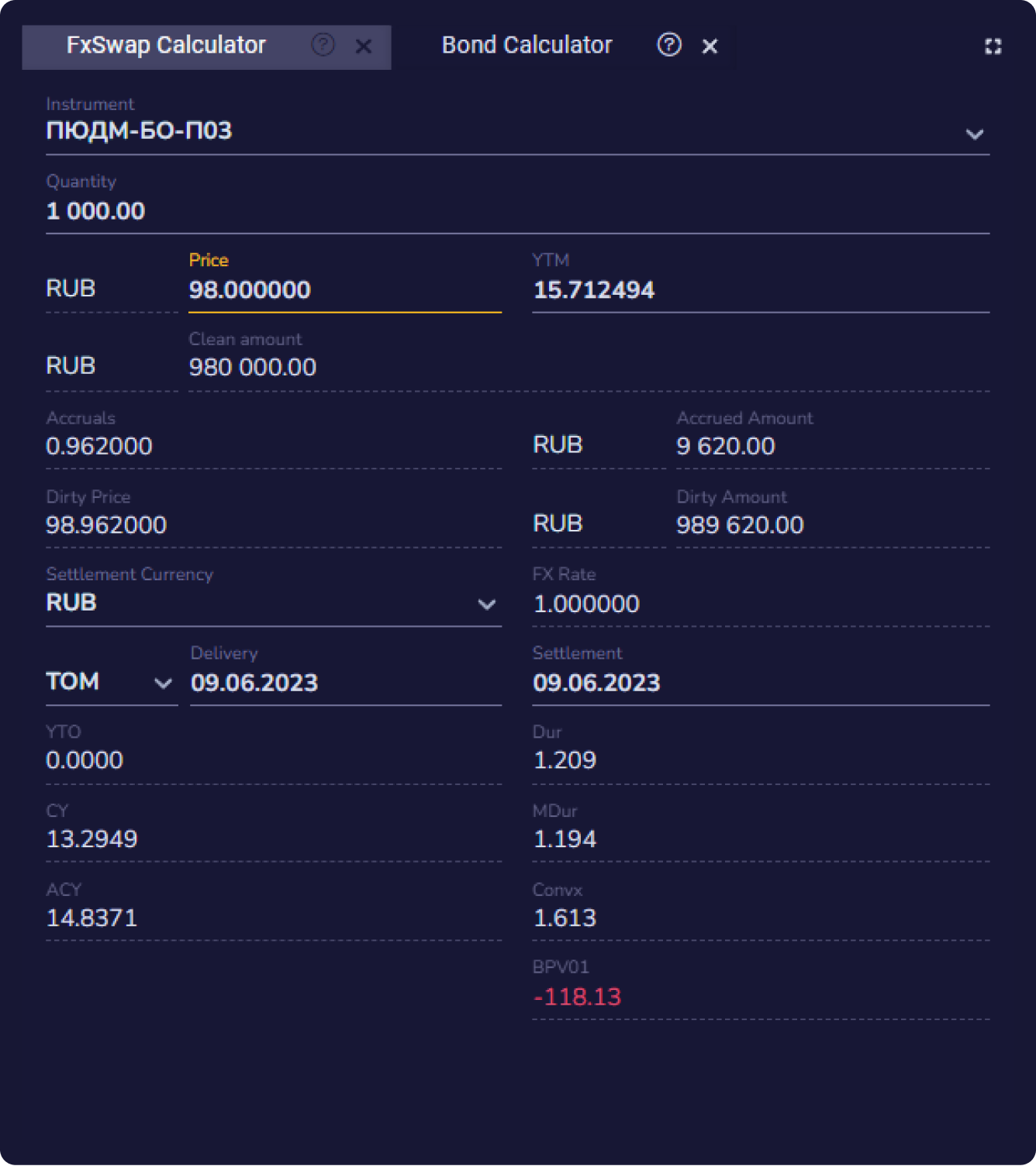Expand panel to fullscreen
The image size is (1036, 1166).
pyautogui.click(x=993, y=47)
